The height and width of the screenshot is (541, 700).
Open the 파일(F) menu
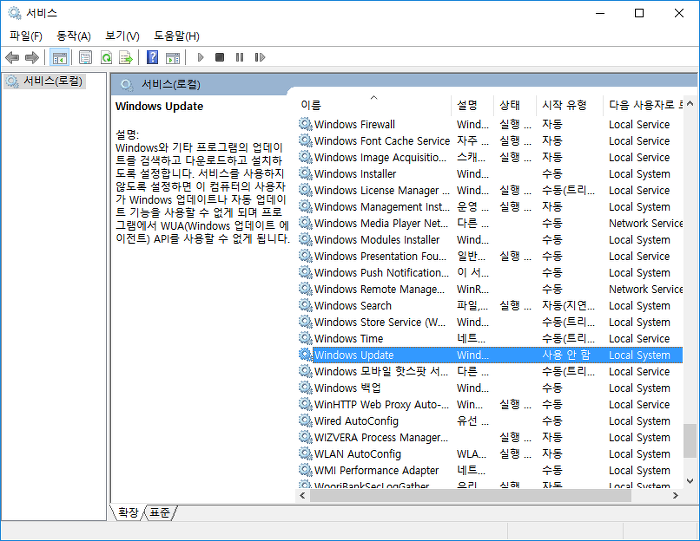point(26,36)
